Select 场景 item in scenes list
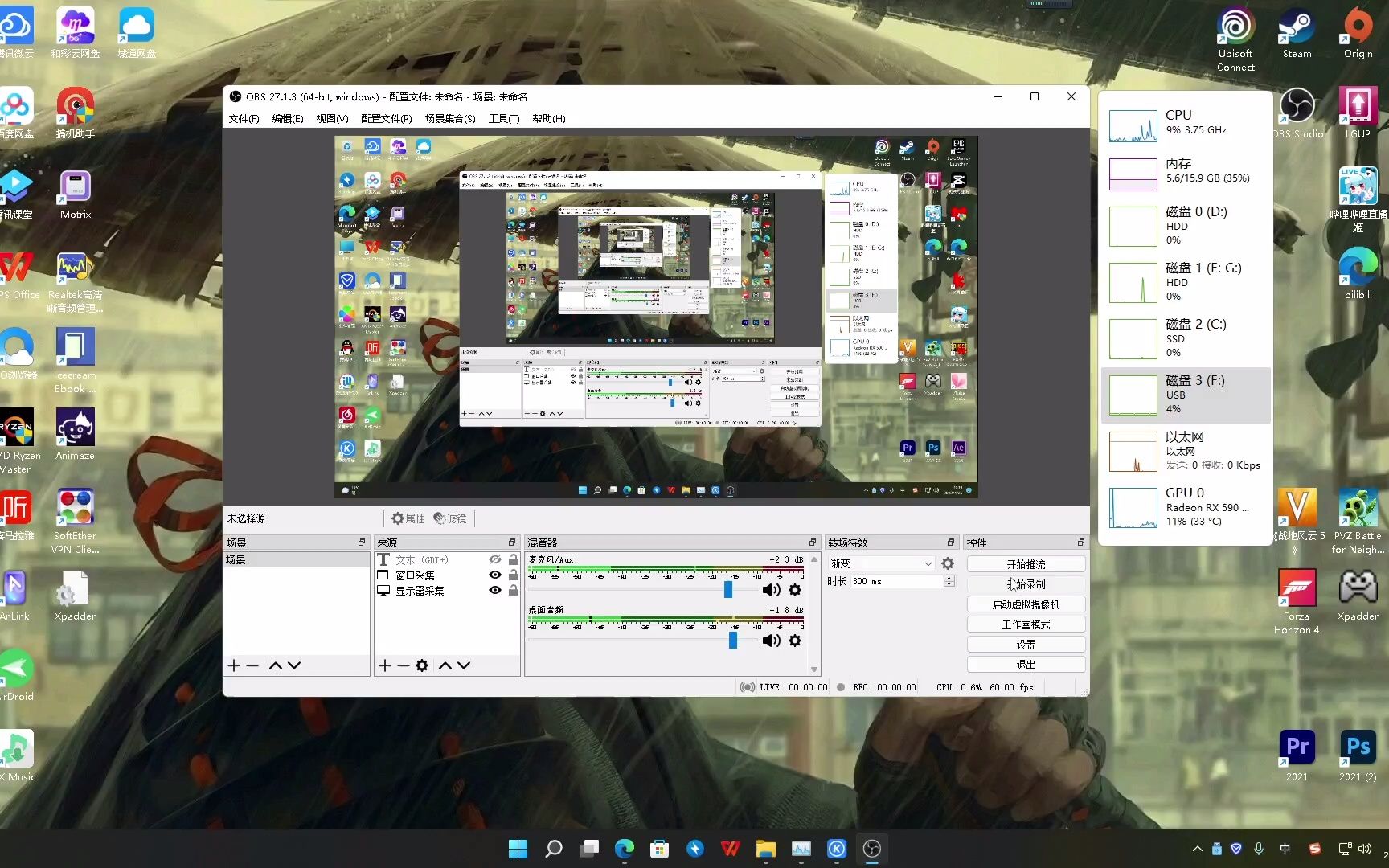The height and width of the screenshot is (868, 1389). point(297,559)
